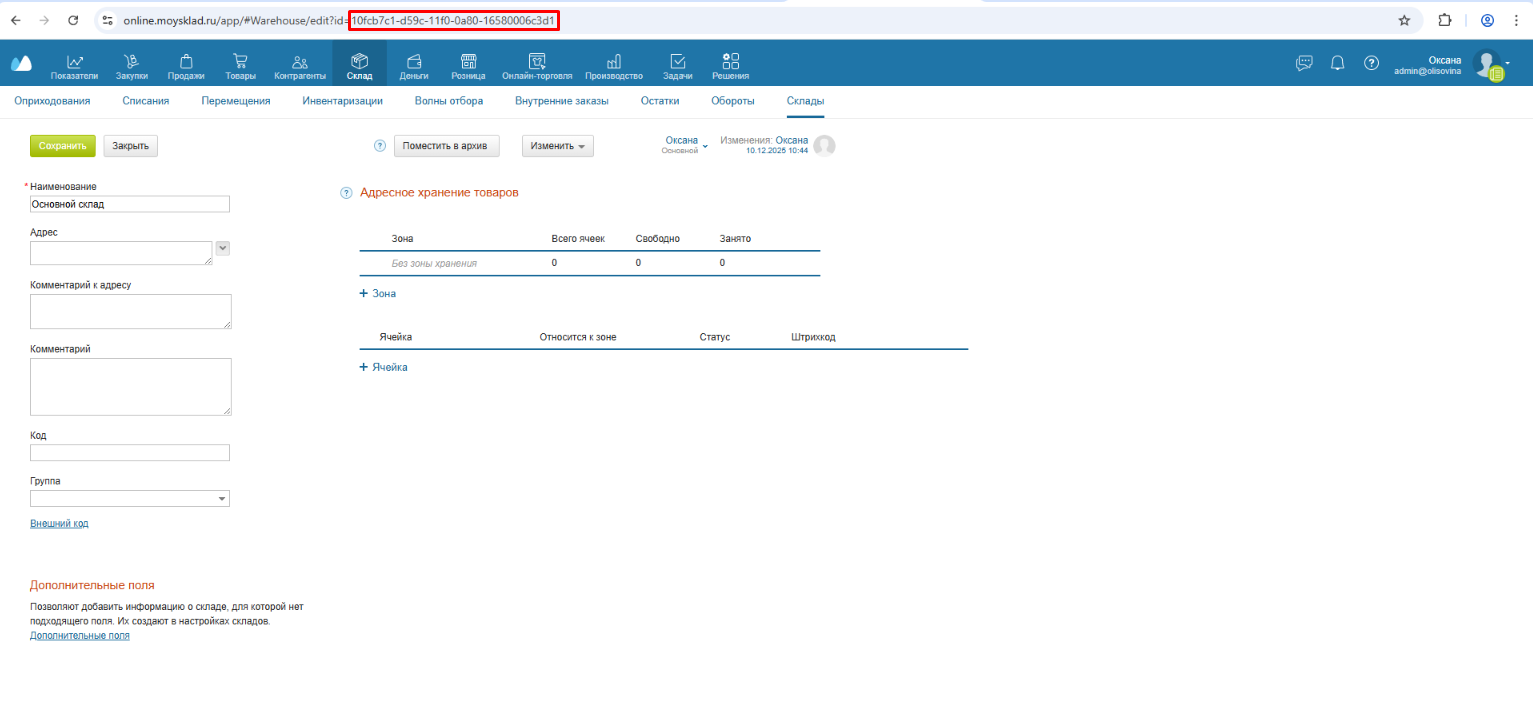
Task: Click help icon beside Адресное хранение товаров
Action: tap(346, 193)
